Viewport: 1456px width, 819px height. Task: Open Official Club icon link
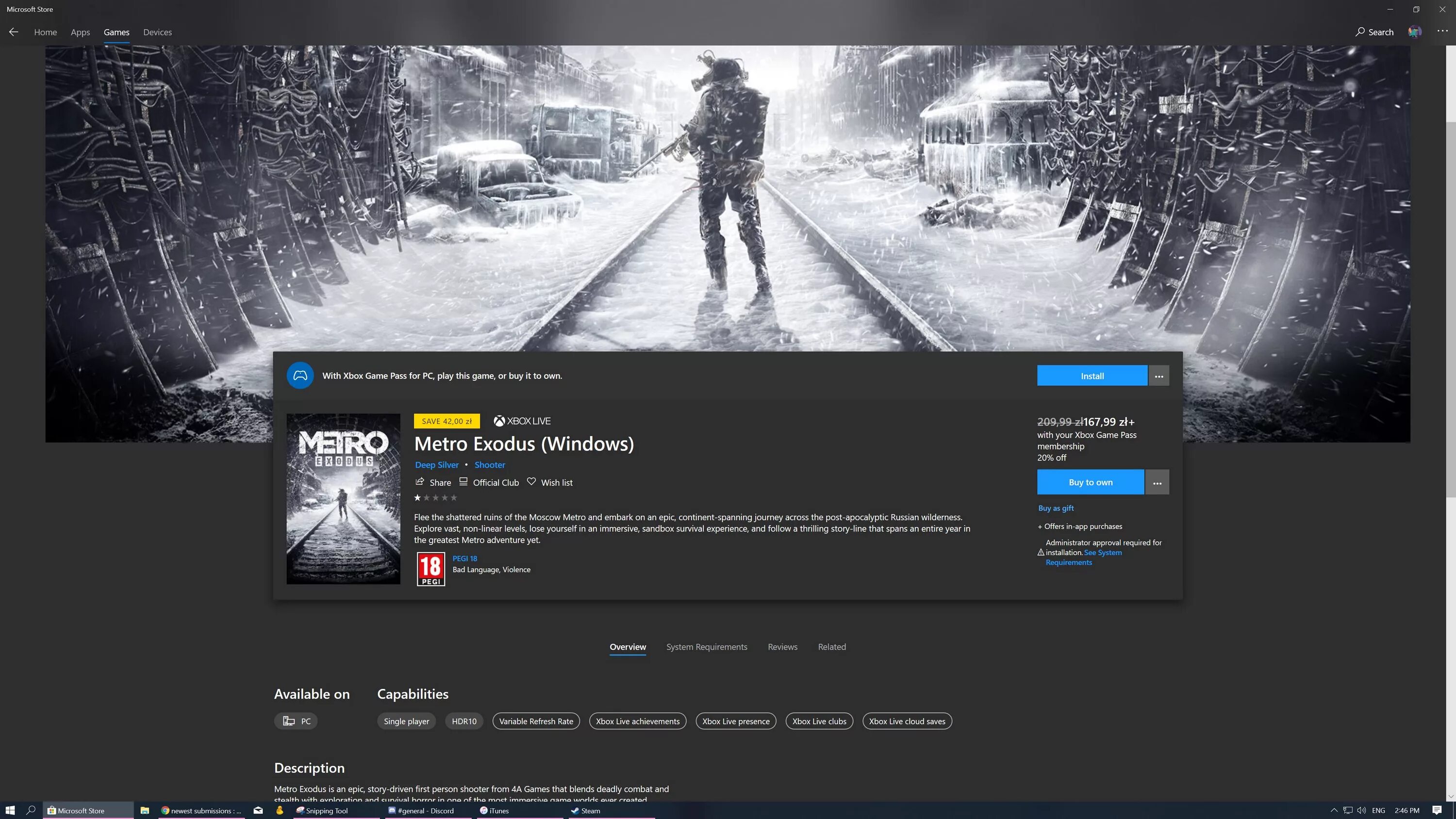[x=463, y=482]
